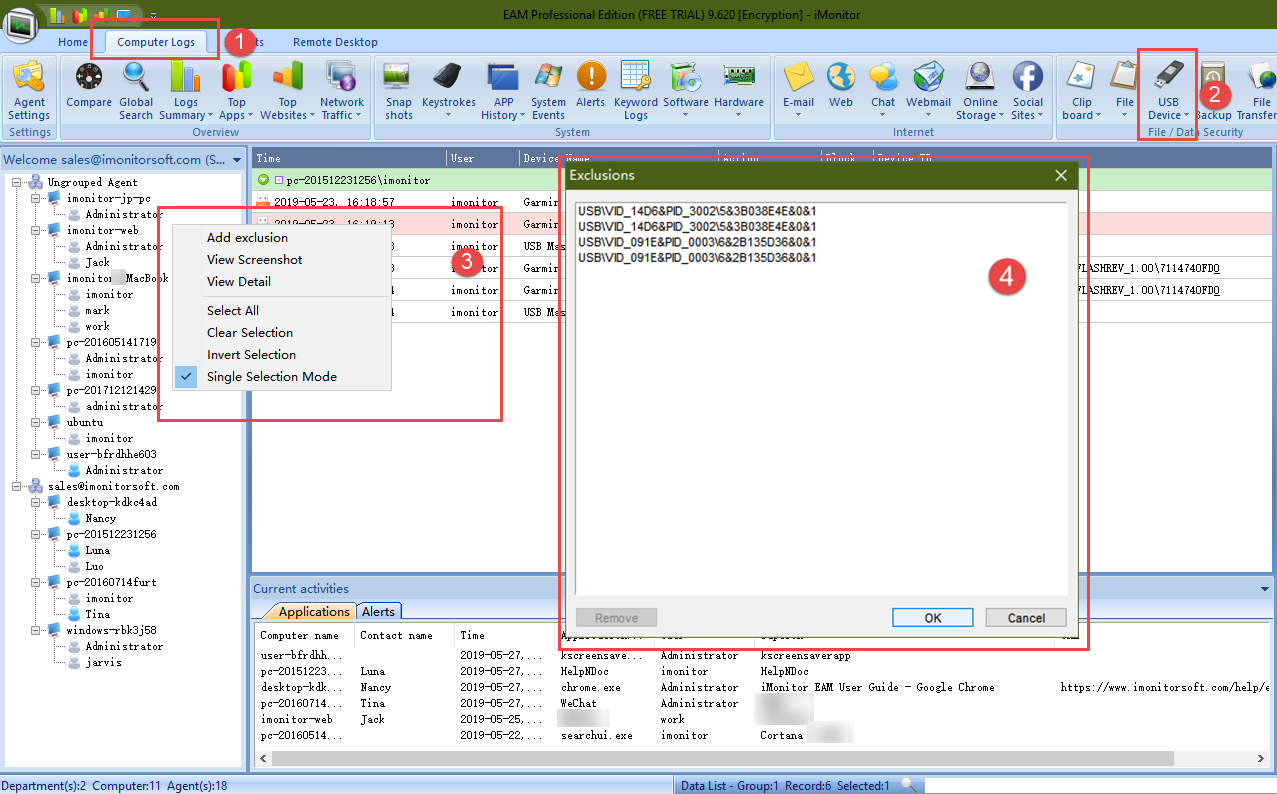Open Top Websites report

288,90
